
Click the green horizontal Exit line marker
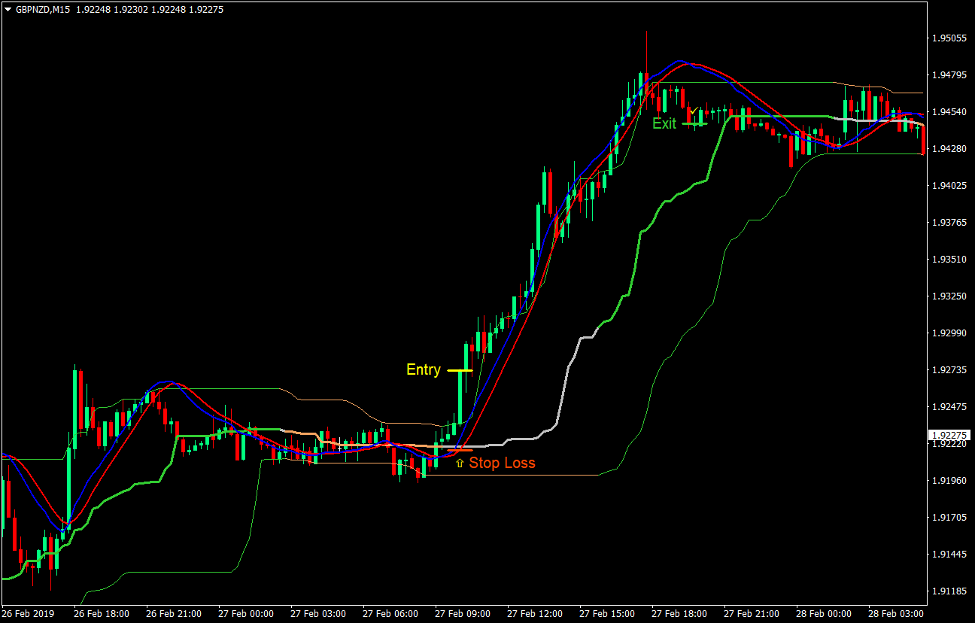[694, 124]
